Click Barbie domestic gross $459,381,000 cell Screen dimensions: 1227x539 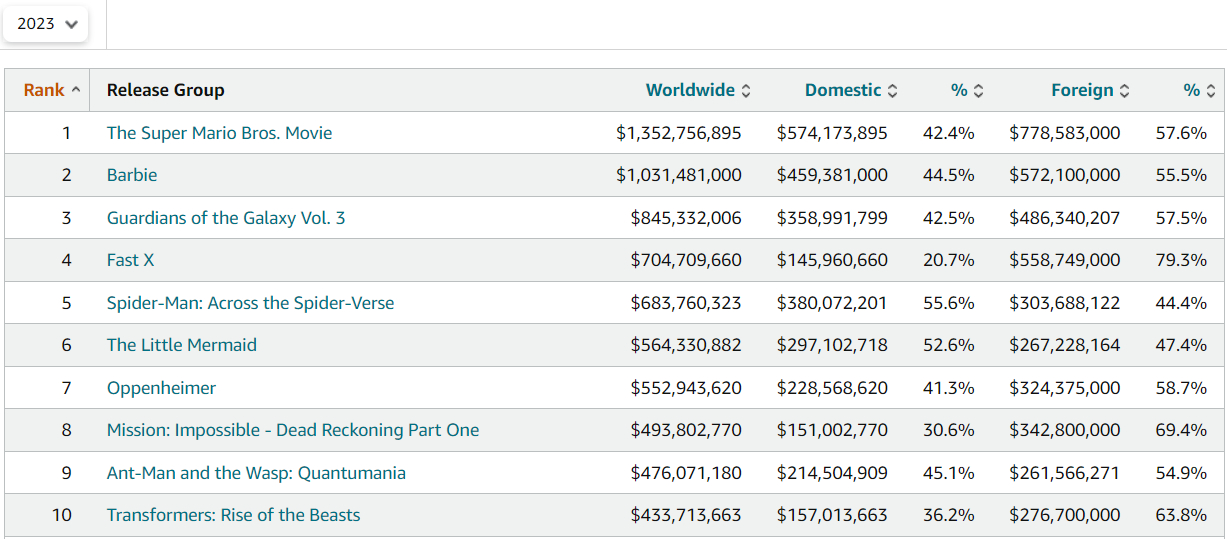click(x=831, y=175)
